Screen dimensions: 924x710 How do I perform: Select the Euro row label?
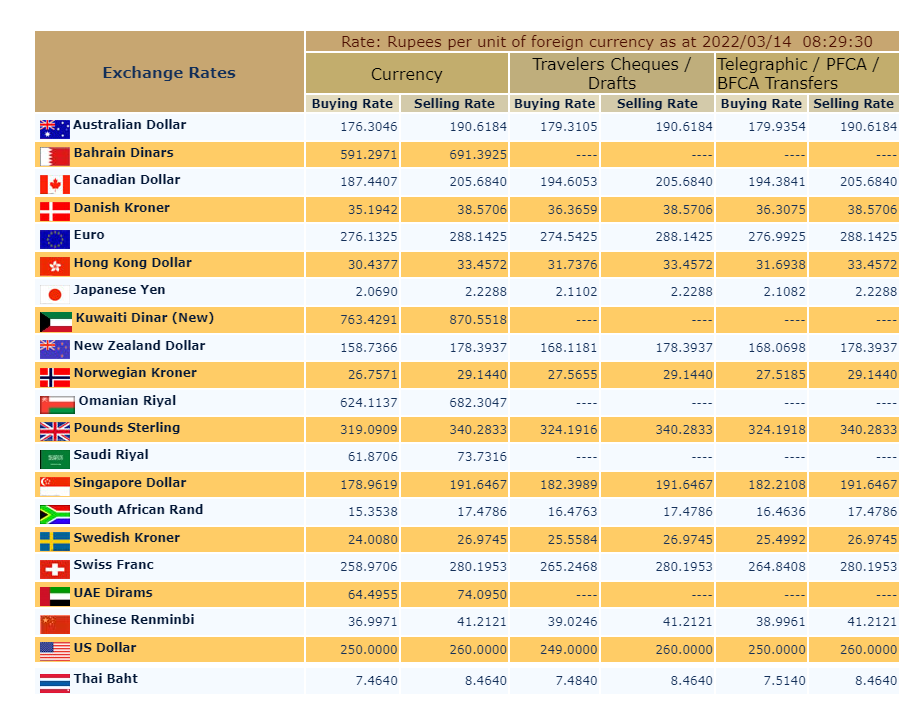tap(89, 235)
